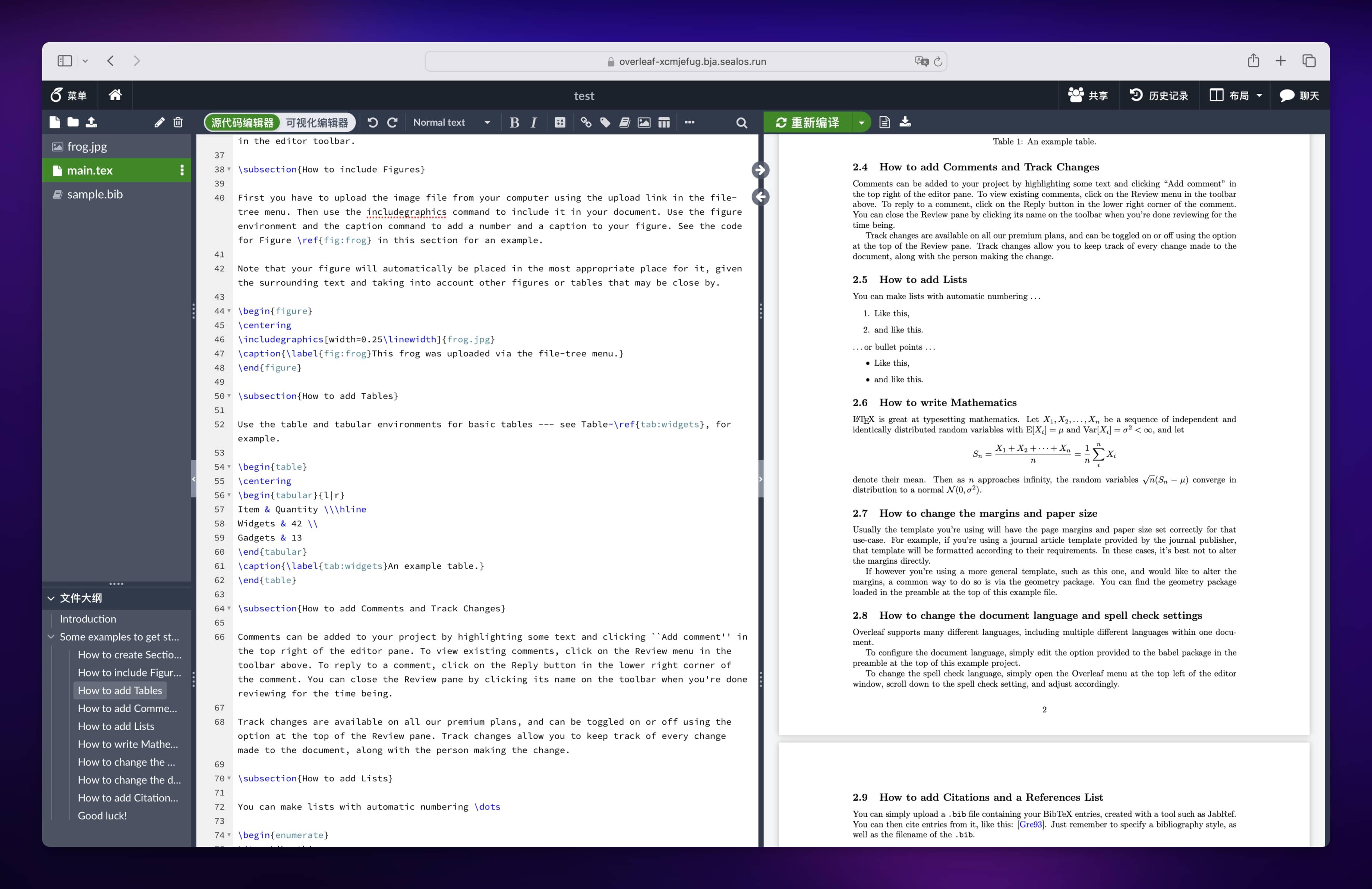
Task: Toggle bold formatting in the editor toolbar
Action: coord(514,122)
